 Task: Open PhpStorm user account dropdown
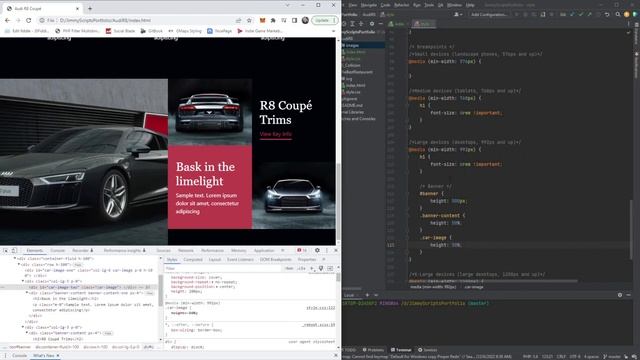tap(458, 14)
